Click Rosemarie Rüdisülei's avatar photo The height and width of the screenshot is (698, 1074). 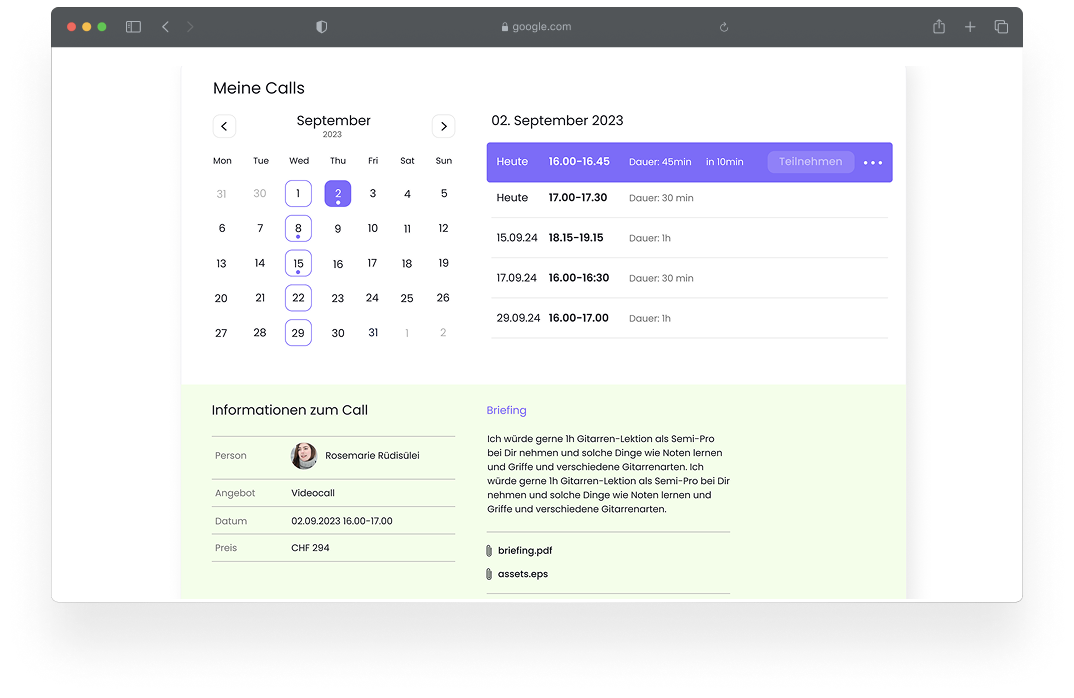(304, 456)
